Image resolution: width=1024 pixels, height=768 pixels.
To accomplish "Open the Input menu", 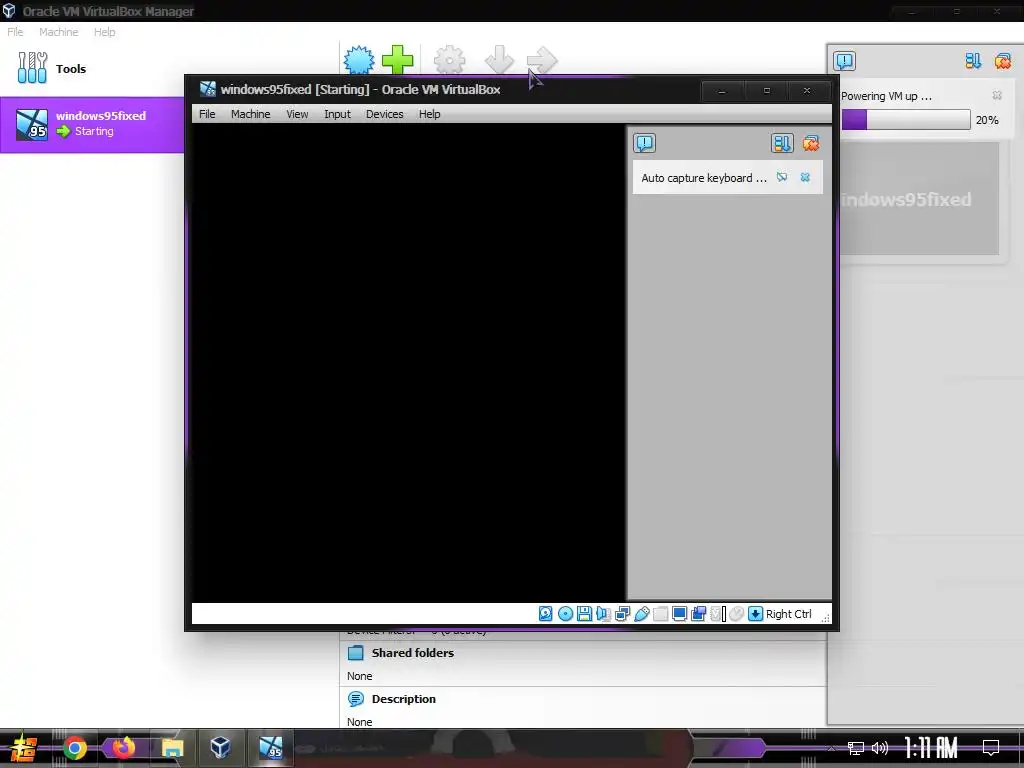I will coord(338,114).
